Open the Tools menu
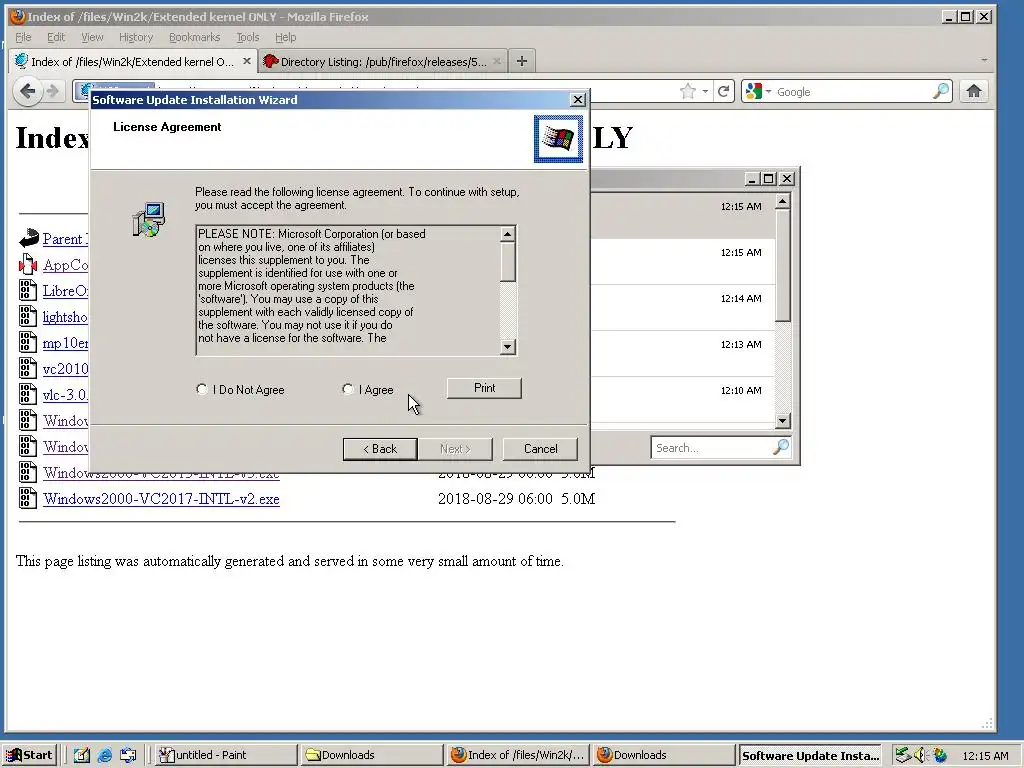This screenshot has width=1024, height=768. pyautogui.click(x=248, y=37)
